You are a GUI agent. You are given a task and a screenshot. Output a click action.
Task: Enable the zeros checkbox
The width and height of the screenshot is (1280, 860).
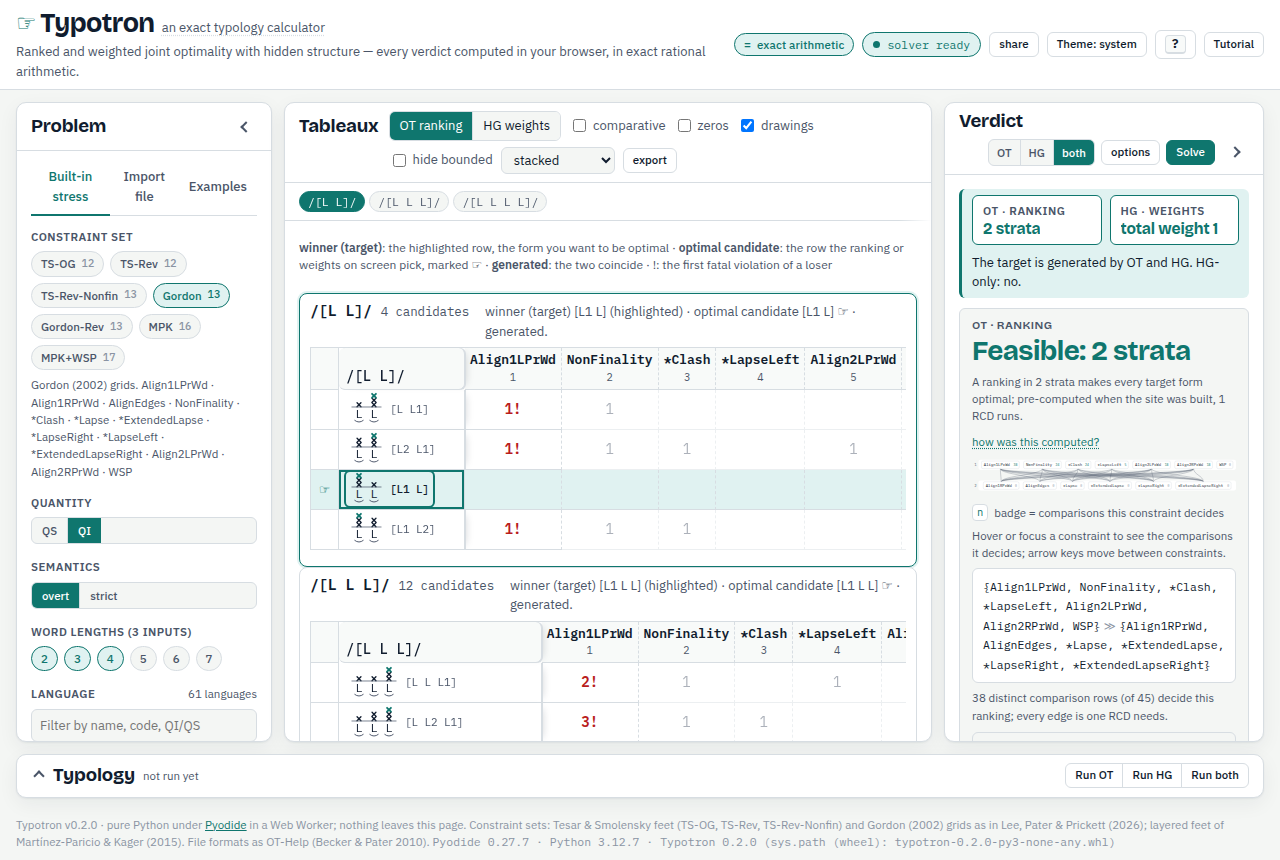(x=685, y=126)
